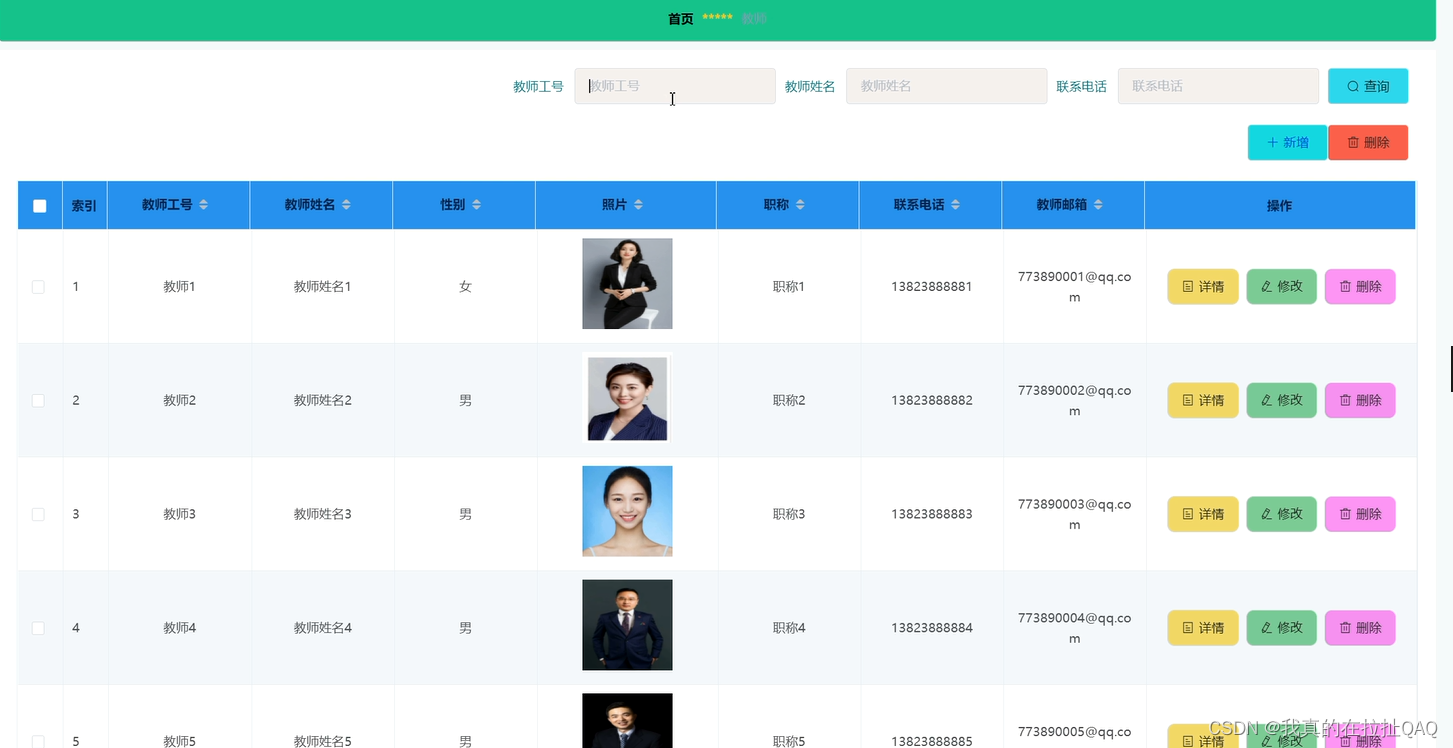Click the sort icon on 教师工号 column
Viewport: 1453px width, 748px height.
tap(203, 204)
